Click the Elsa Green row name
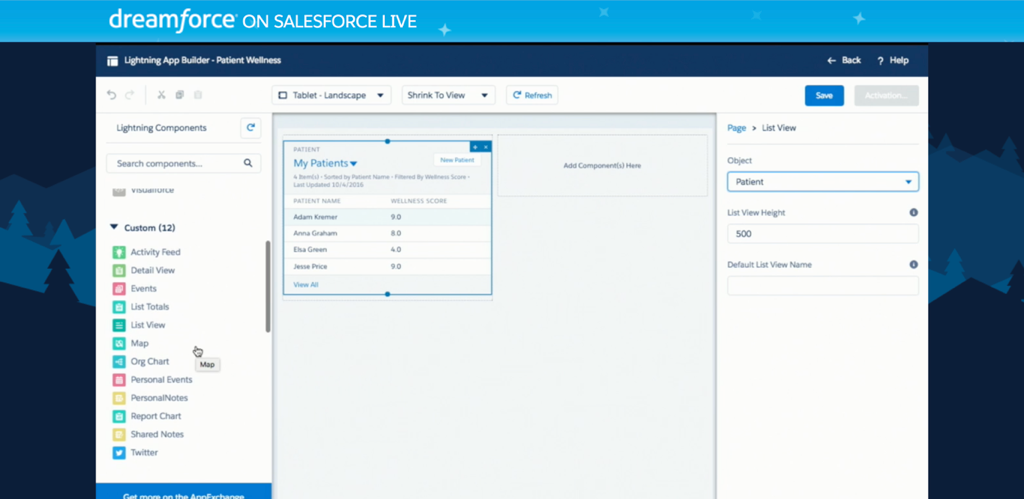The width and height of the screenshot is (1024, 499). [x=312, y=250]
